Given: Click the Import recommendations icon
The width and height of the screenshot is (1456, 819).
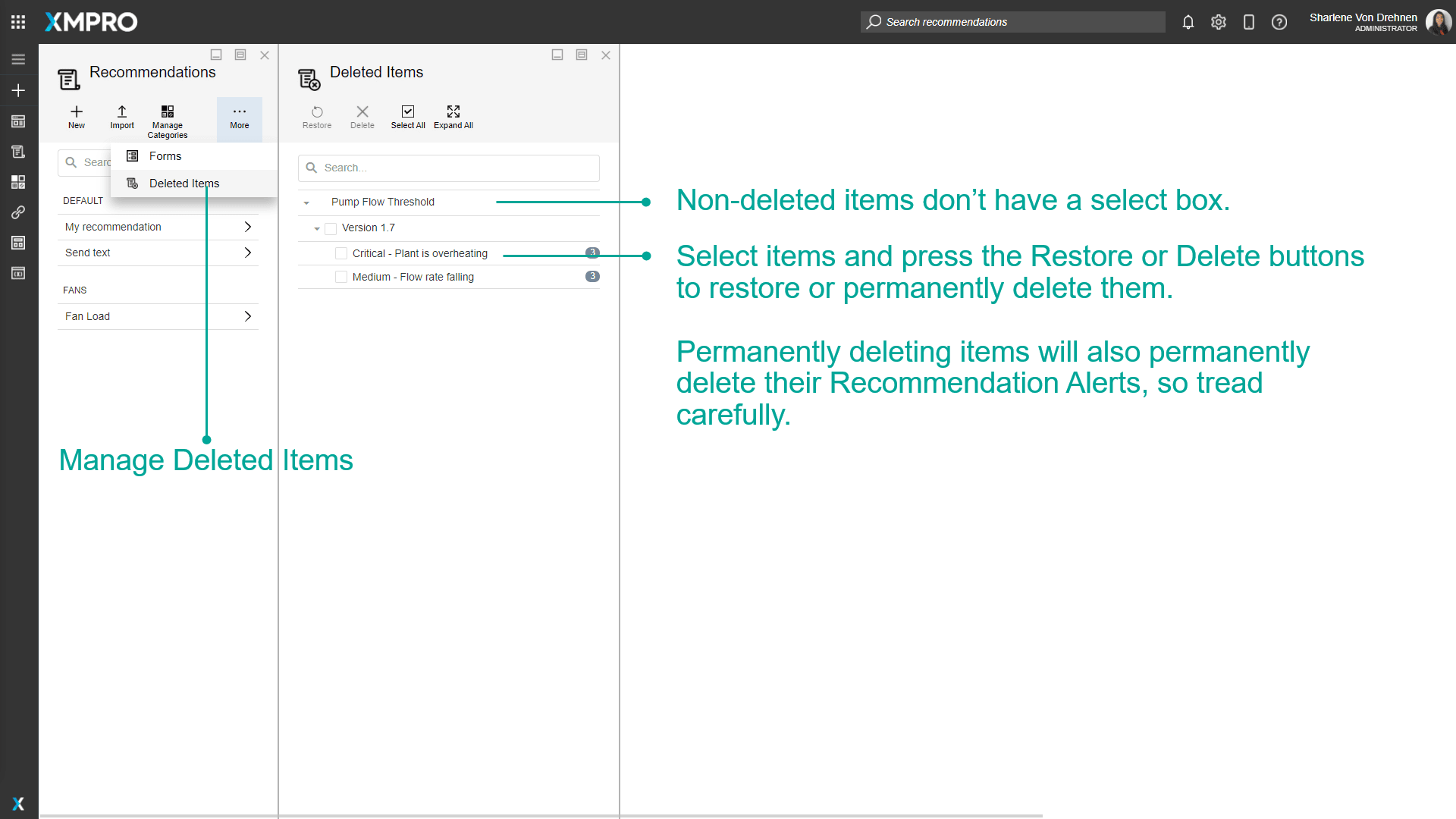Looking at the screenshot, I should click(122, 112).
